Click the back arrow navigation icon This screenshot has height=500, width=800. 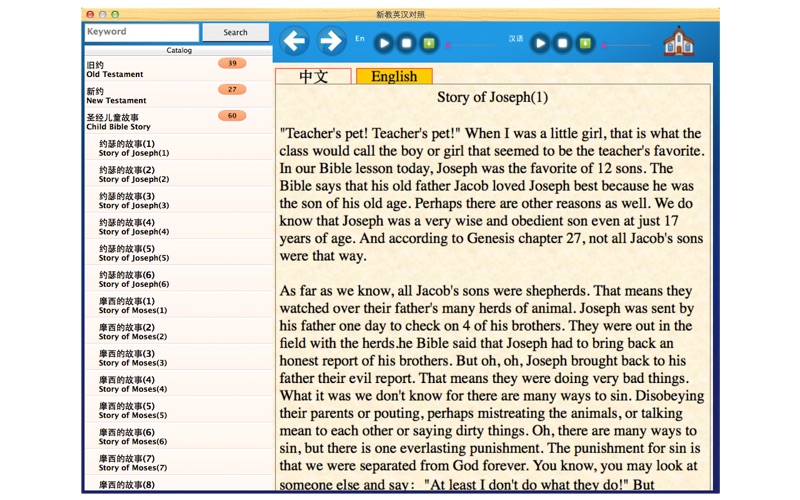click(294, 41)
